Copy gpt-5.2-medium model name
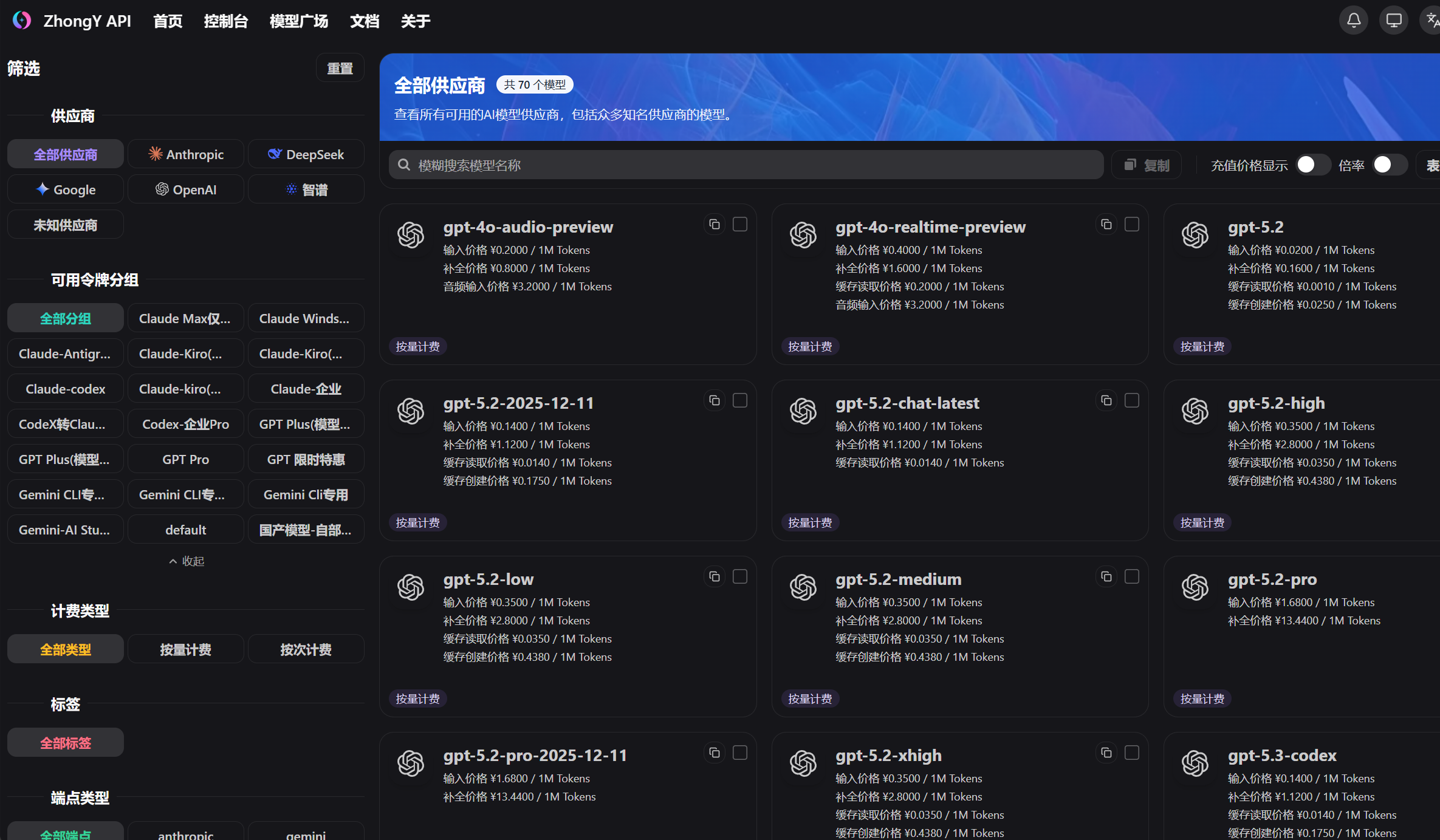1440x840 pixels. tap(1106, 576)
